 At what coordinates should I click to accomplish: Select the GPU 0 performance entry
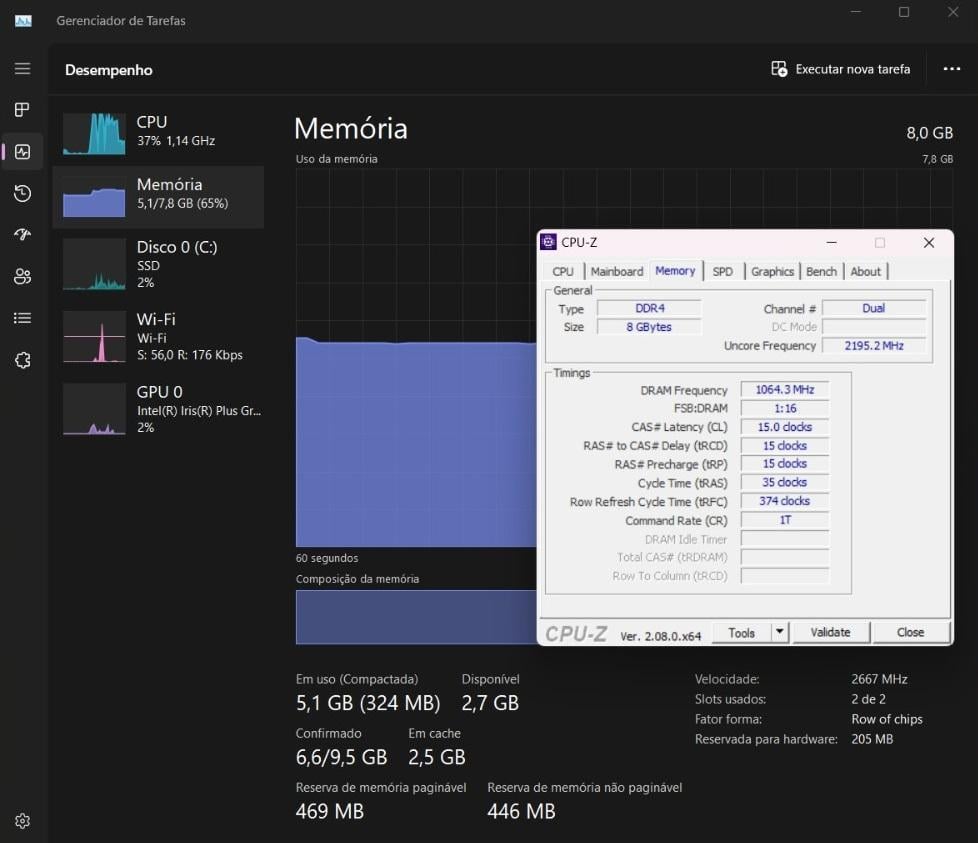coord(158,409)
